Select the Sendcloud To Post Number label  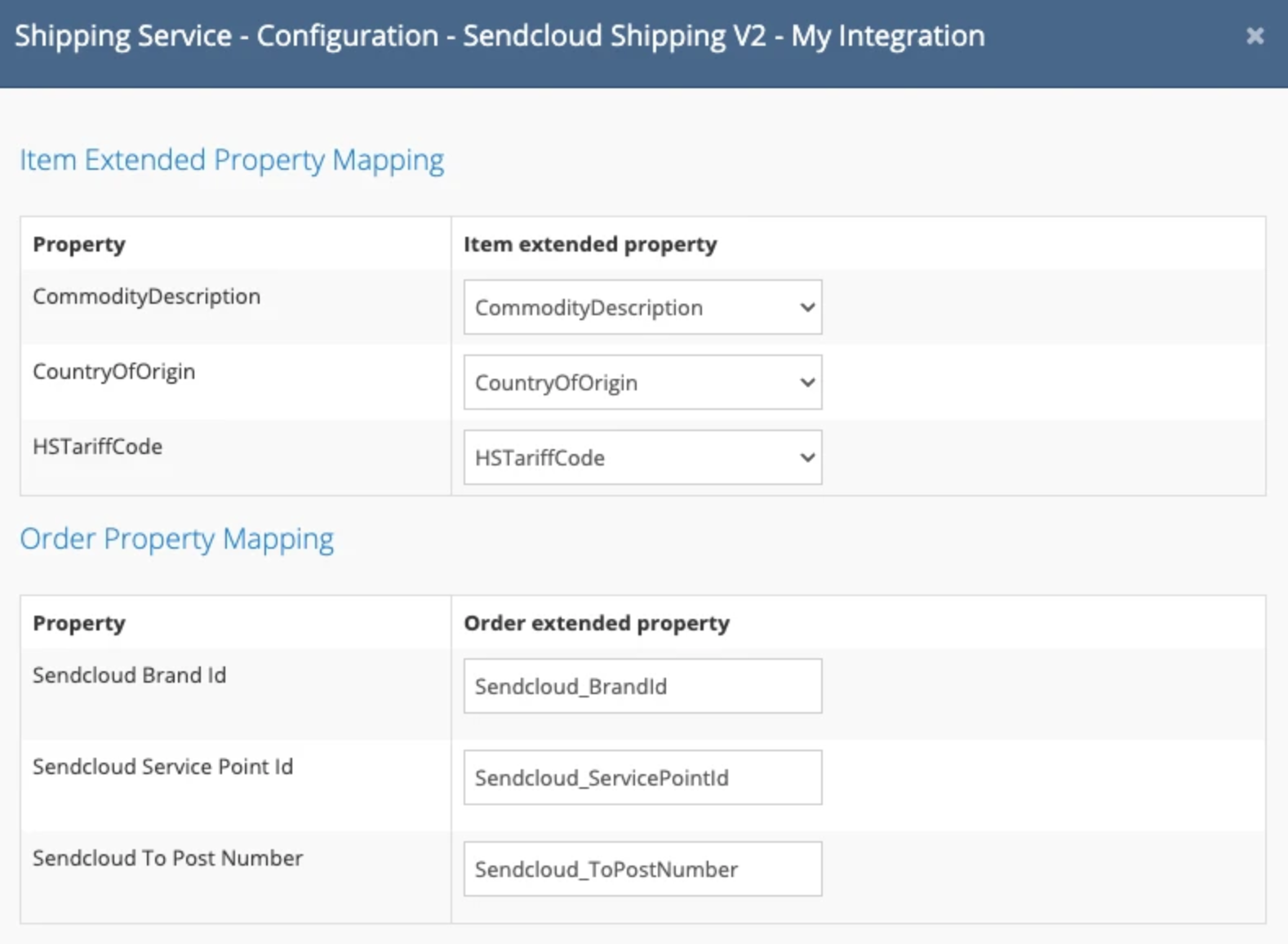pos(168,858)
